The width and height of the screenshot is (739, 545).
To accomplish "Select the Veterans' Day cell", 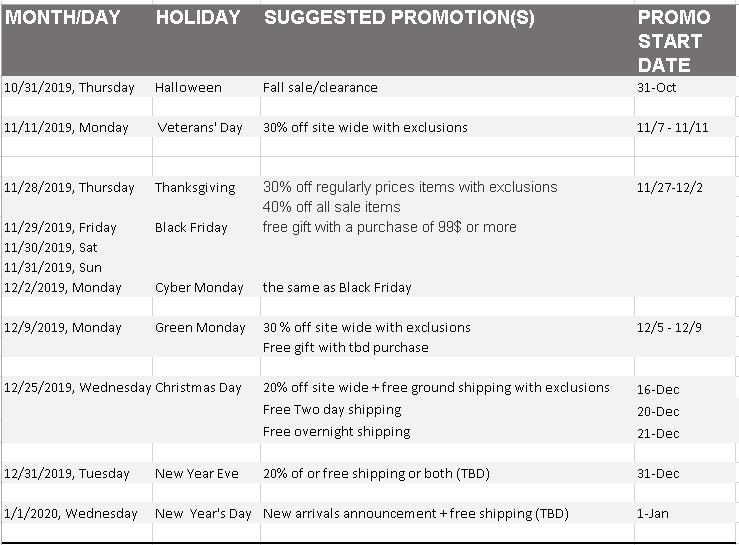I will (x=206, y=127).
